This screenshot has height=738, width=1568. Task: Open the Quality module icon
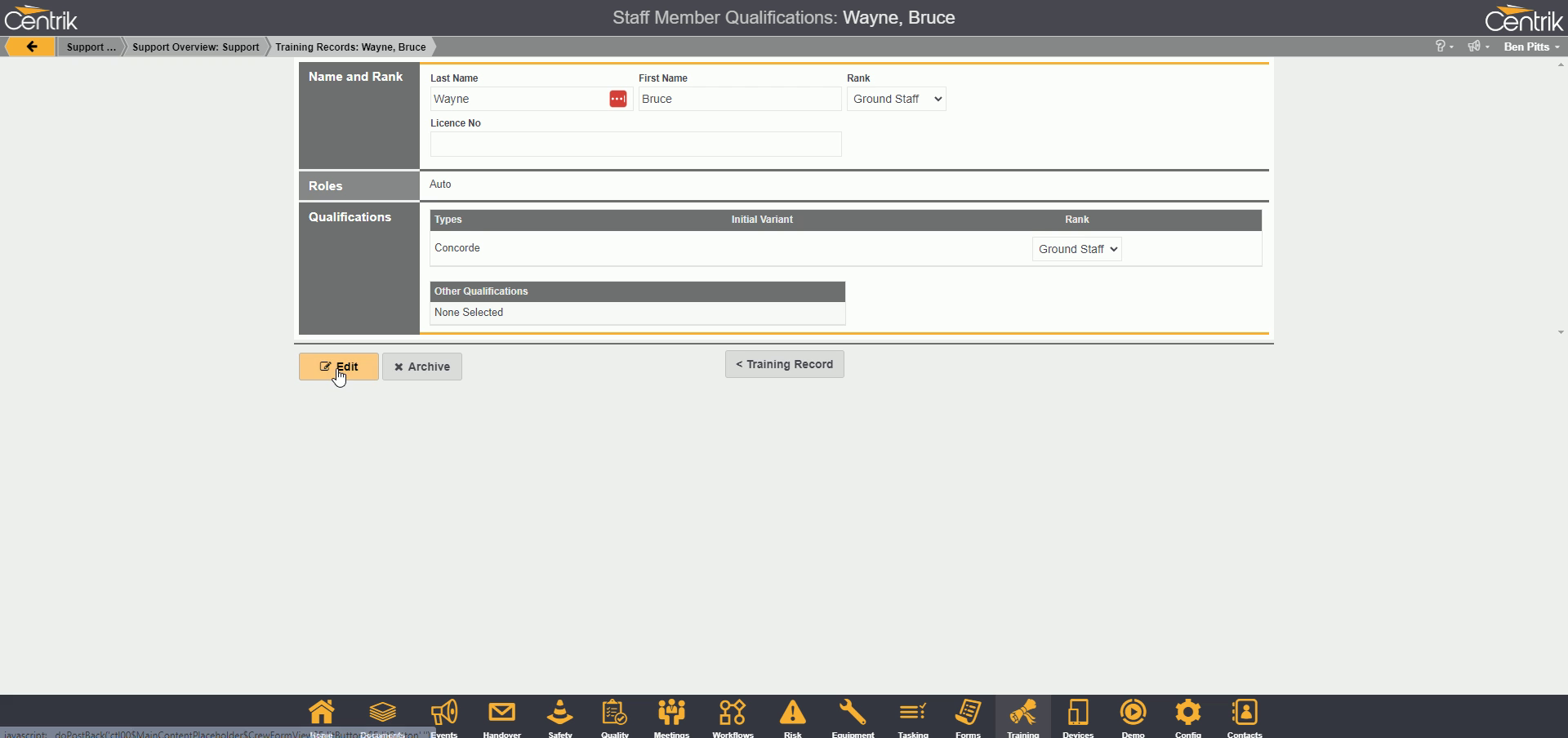point(614,715)
